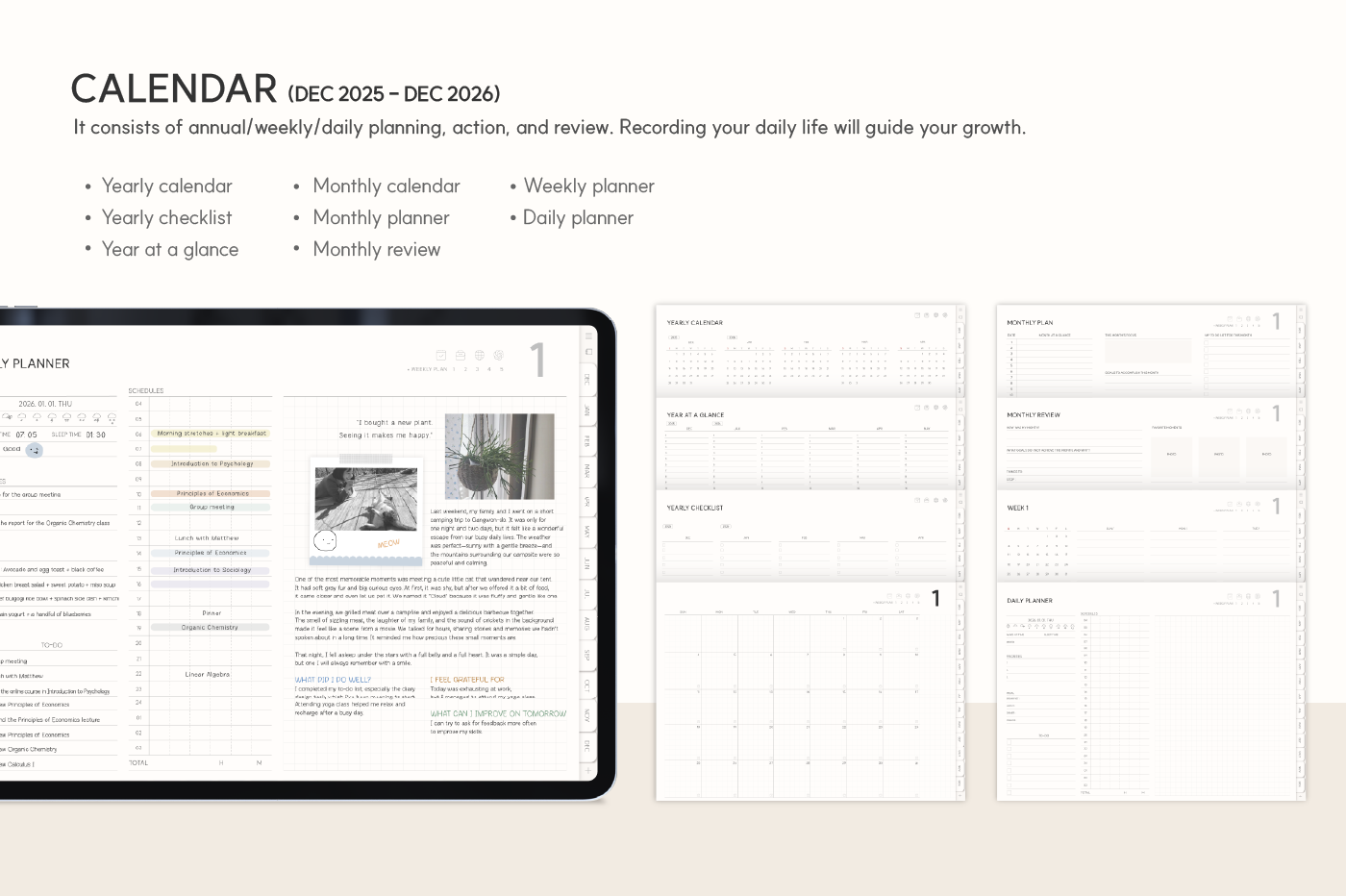
Task: Tick first to-do checkbox in Daily Planner thumbnail
Action: pyautogui.click(x=1009, y=744)
